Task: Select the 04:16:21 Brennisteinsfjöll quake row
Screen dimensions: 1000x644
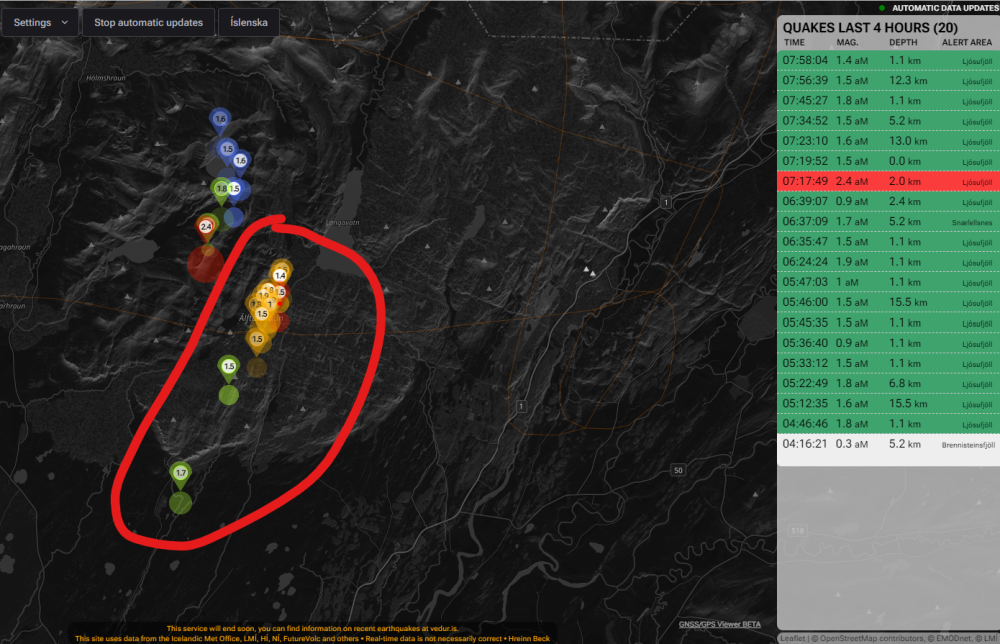Action: 887,444
